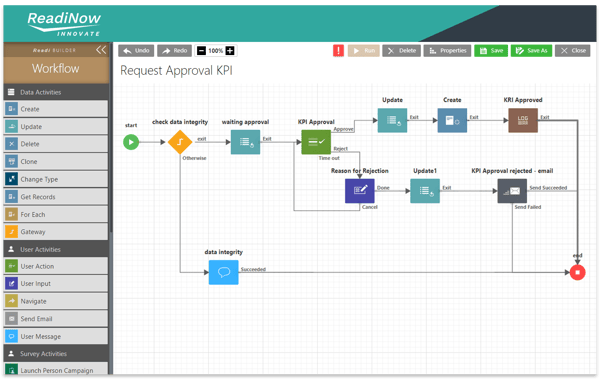This screenshot has width=600, height=384.
Task: Click the Send Succeeded label
Action: point(548,188)
